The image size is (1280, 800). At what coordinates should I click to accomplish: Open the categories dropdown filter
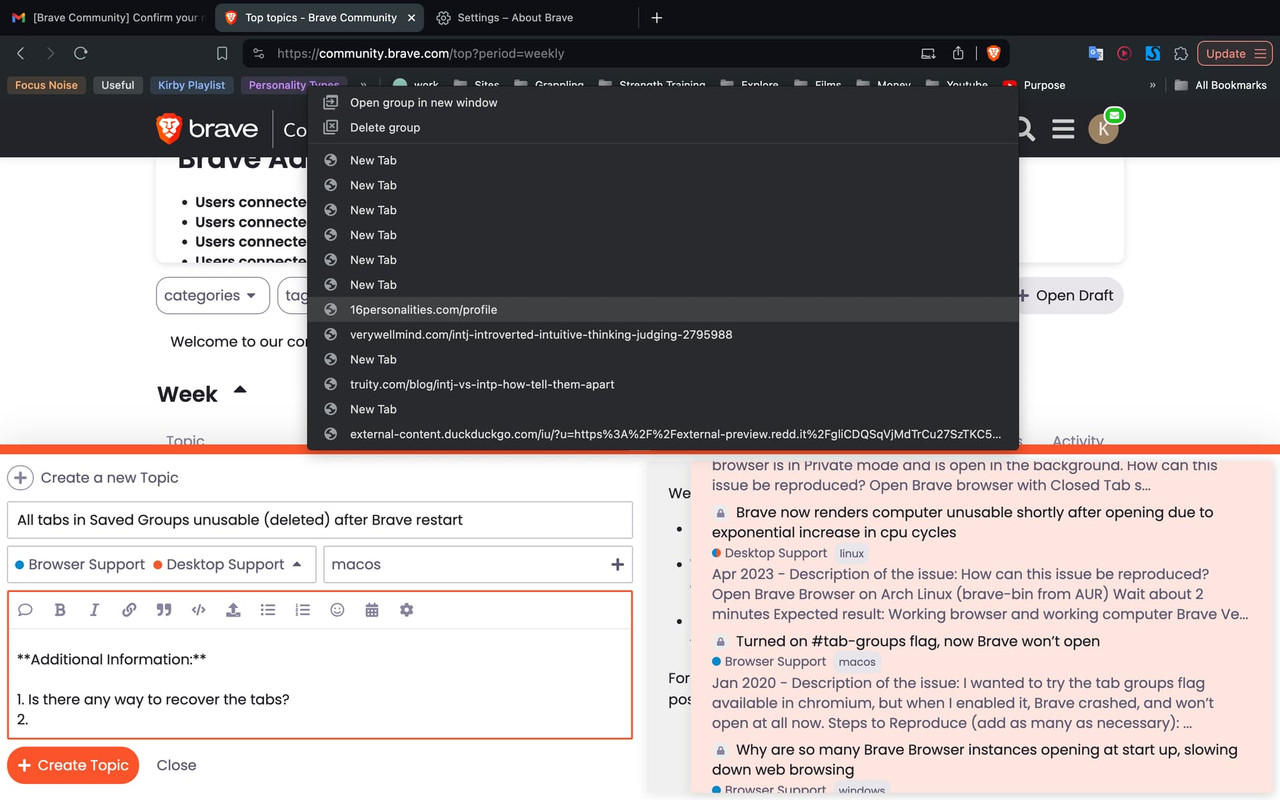tap(212, 295)
